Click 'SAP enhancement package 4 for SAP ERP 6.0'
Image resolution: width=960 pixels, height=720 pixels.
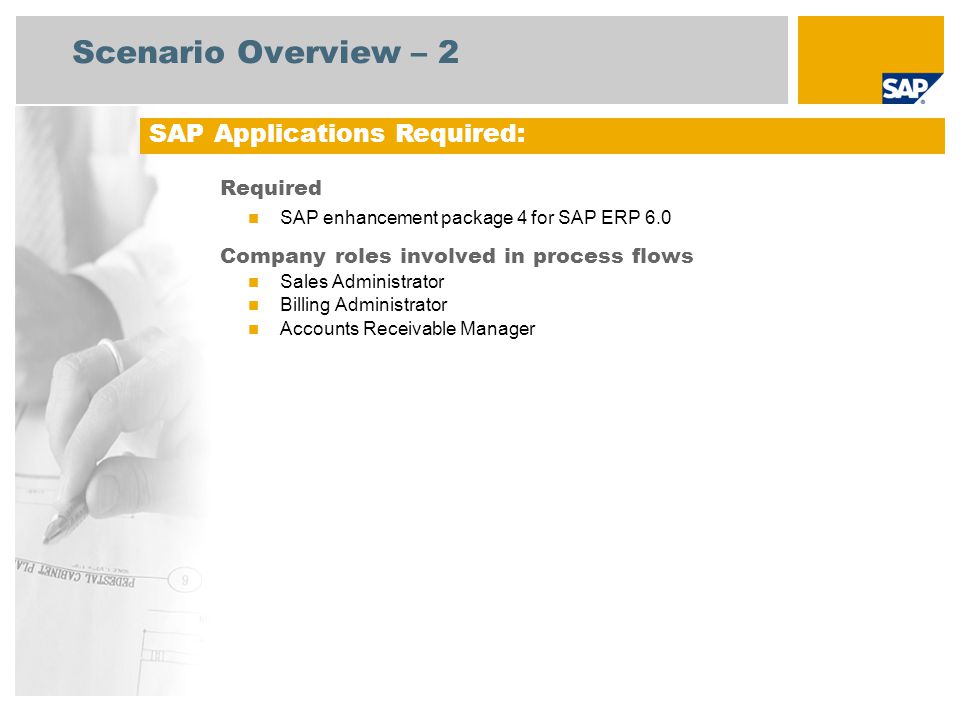tap(475, 217)
